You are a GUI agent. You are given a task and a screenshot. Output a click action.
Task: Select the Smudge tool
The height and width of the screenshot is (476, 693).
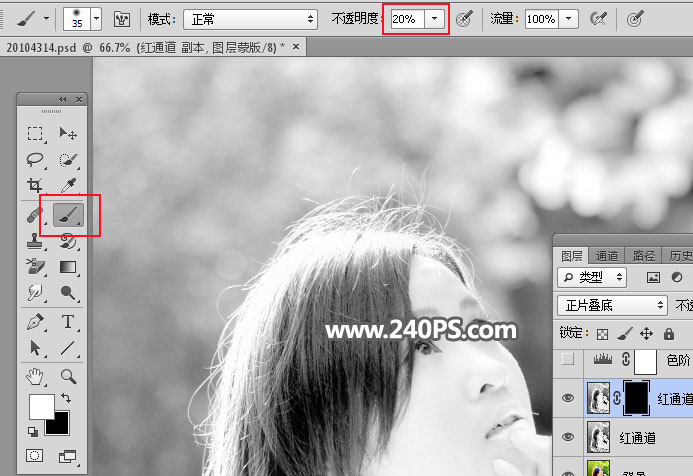pos(35,293)
